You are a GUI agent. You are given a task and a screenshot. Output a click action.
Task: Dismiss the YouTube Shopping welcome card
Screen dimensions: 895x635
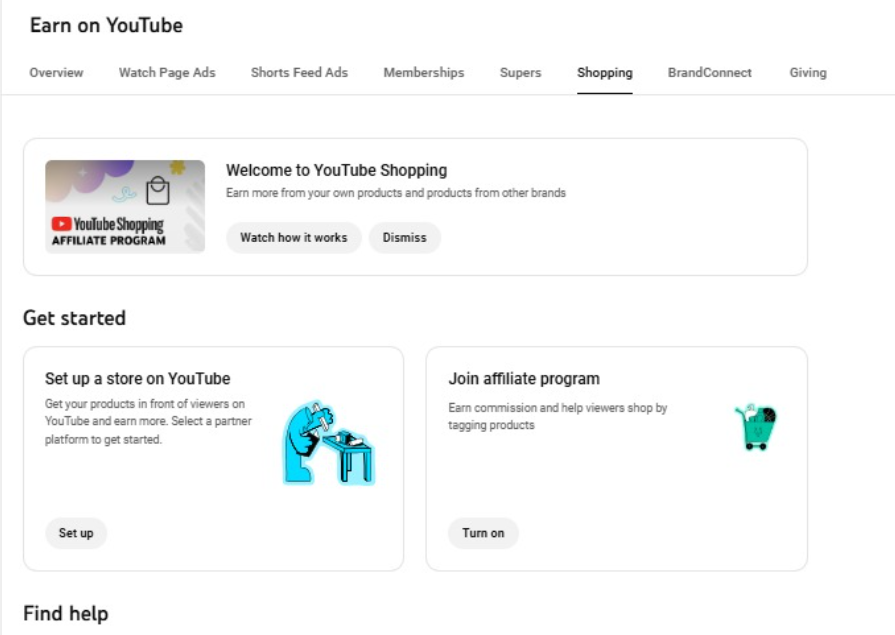(404, 238)
